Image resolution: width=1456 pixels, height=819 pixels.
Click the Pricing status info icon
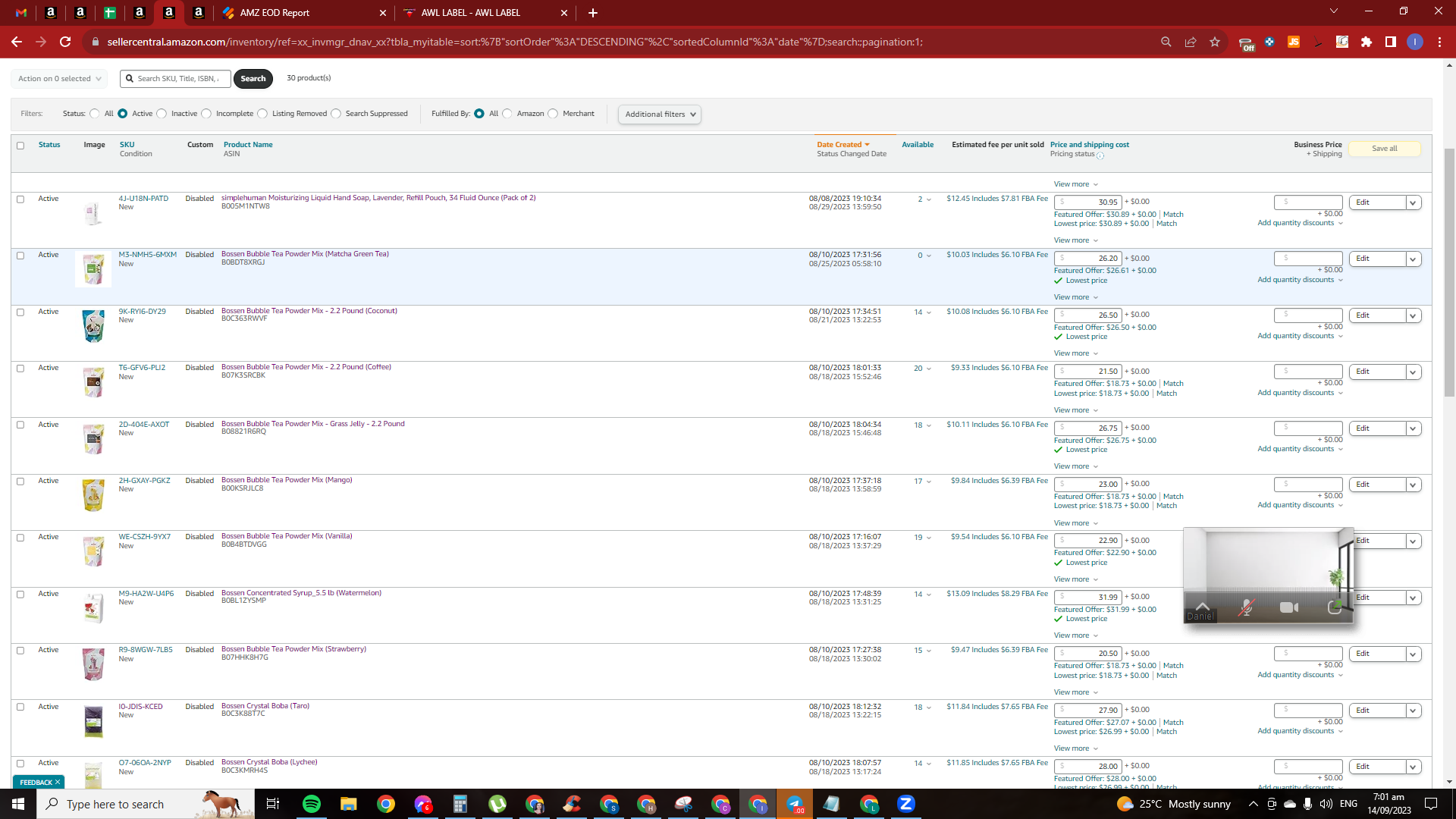(1100, 155)
